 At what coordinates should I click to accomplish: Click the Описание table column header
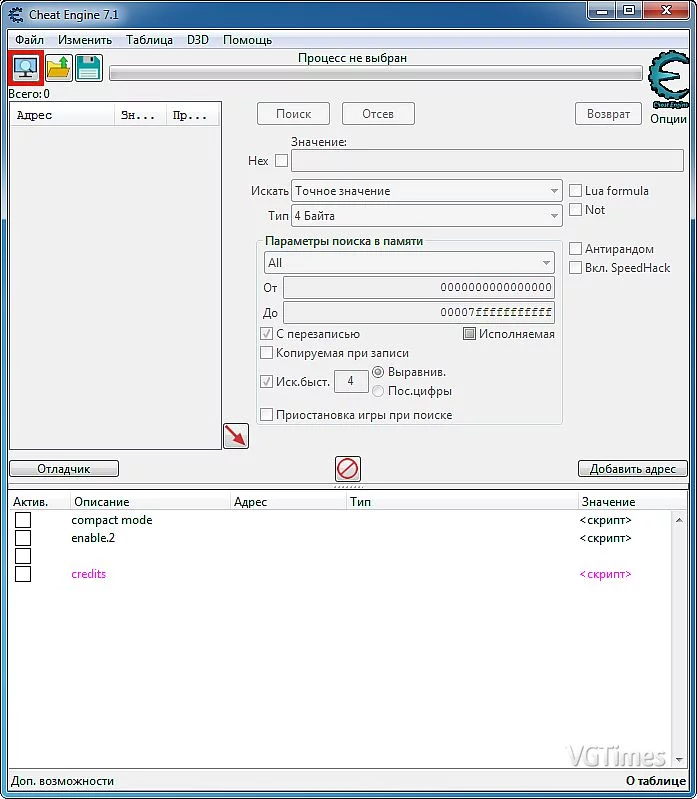[x=150, y=502]
